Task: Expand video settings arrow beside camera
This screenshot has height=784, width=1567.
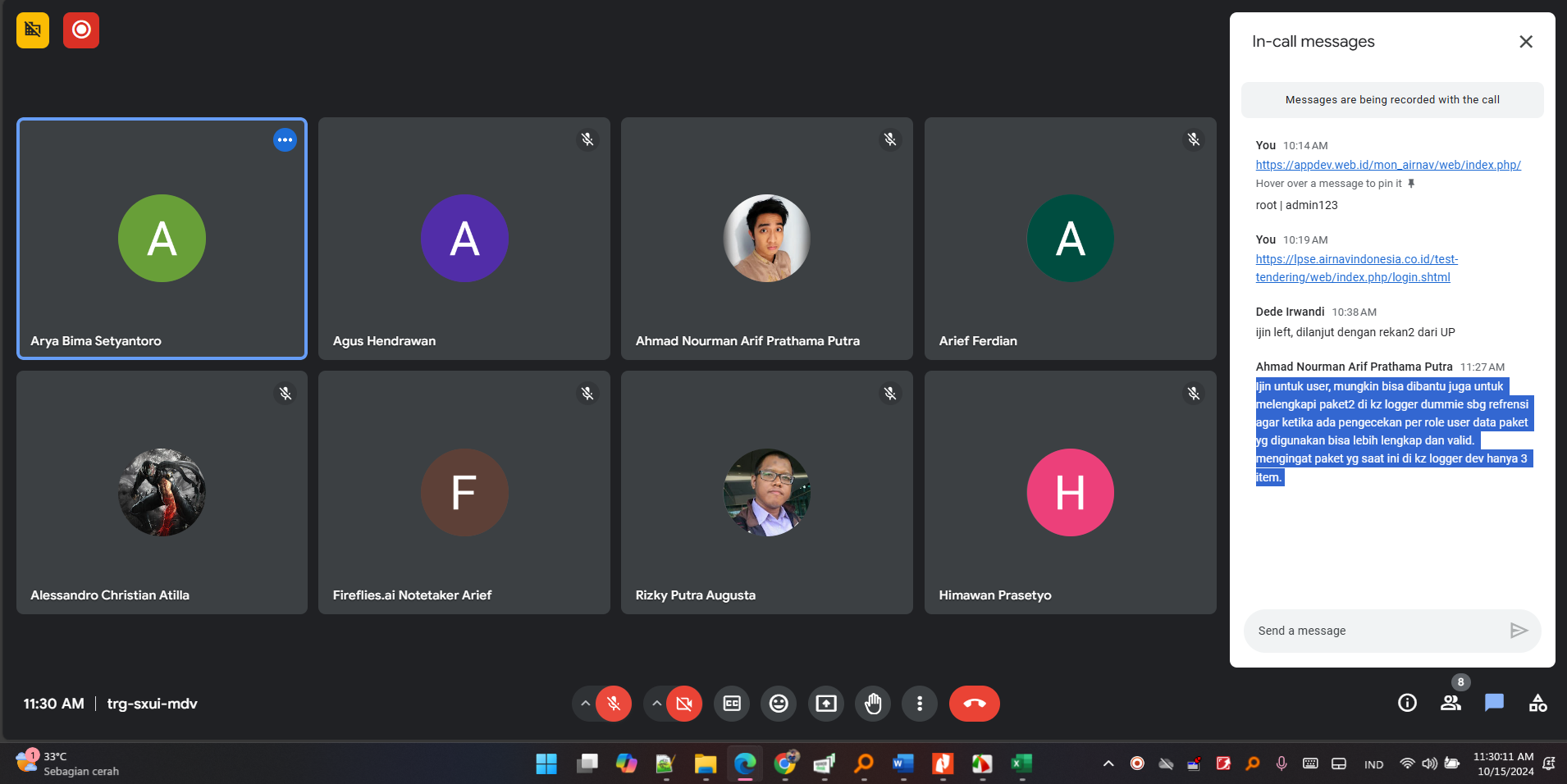Action: tap(656, 704)
